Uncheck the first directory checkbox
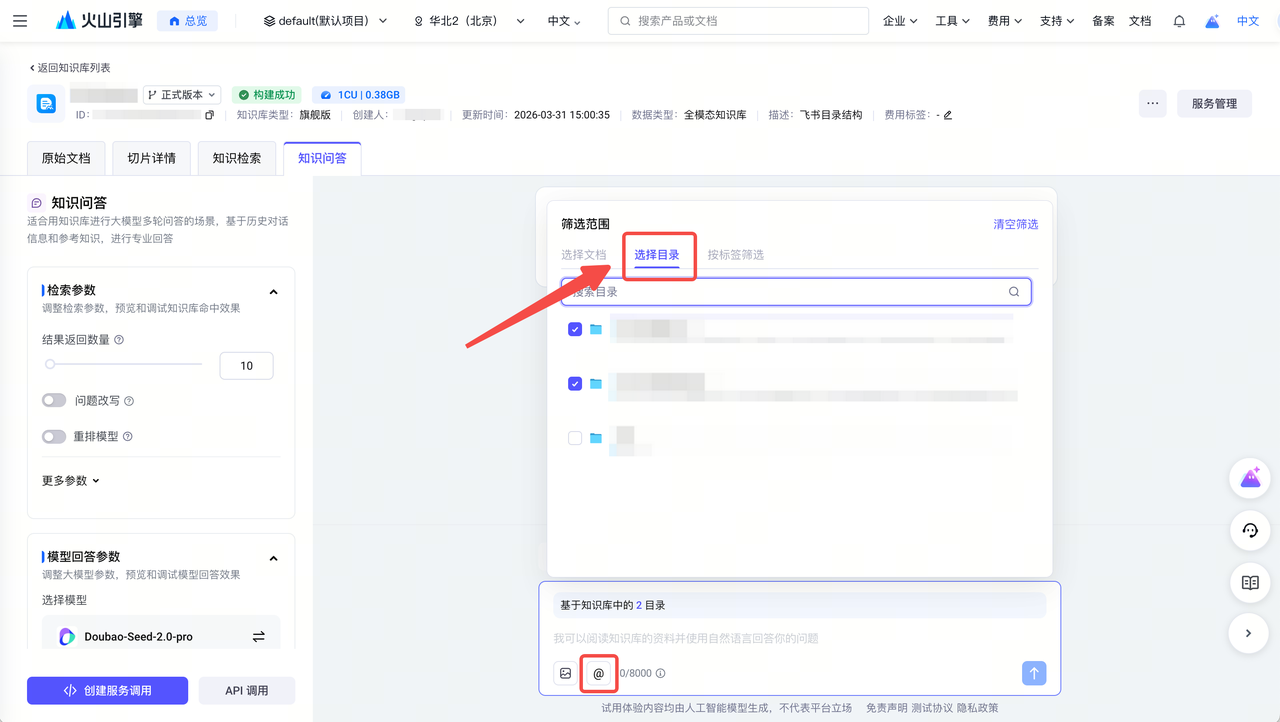The width and height of the screenshot is (1280, 722). click(x=575, y=329)
